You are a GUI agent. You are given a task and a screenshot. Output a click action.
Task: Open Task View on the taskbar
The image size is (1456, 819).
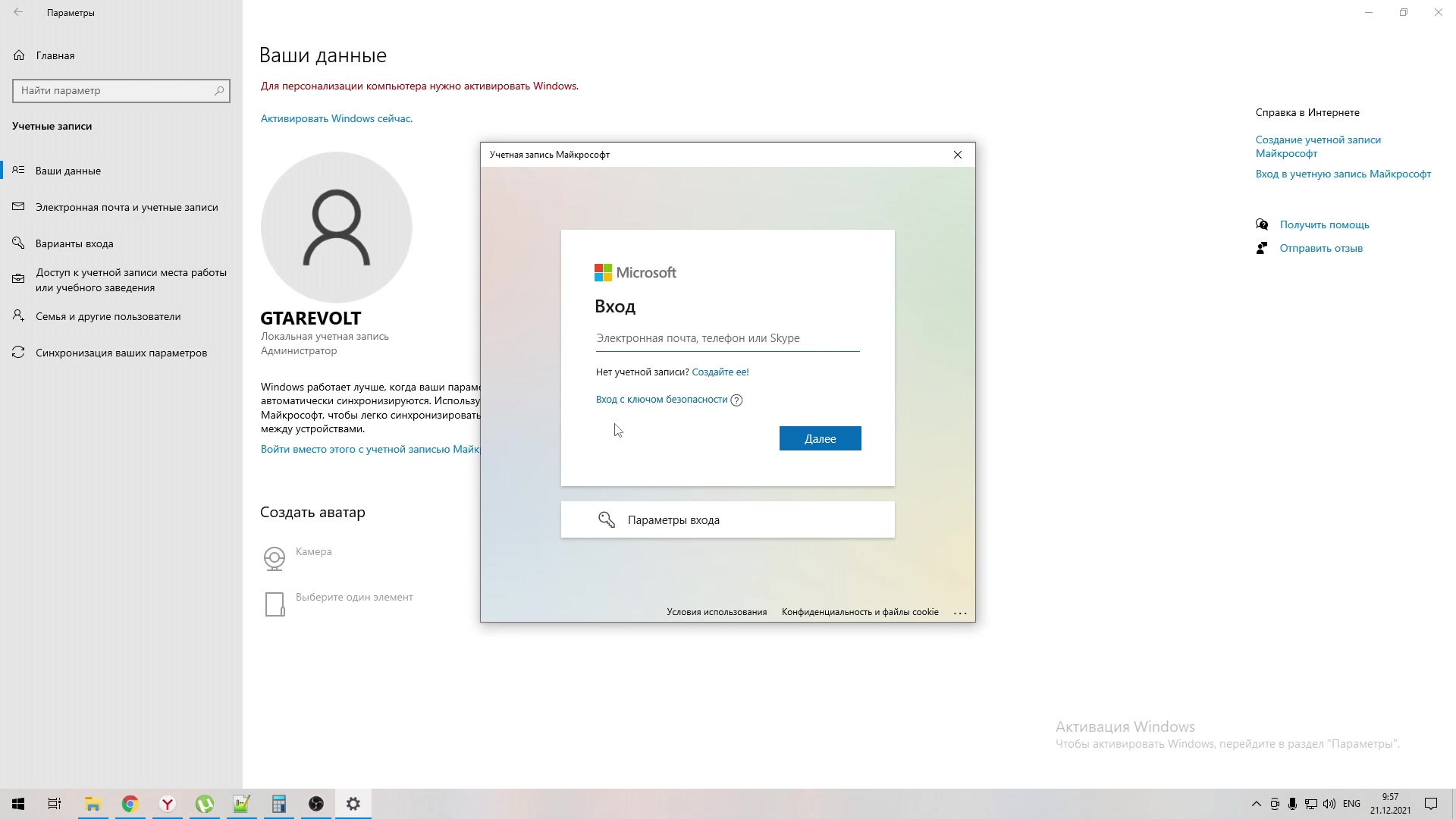pyautogui.click(x=55, y=804)
